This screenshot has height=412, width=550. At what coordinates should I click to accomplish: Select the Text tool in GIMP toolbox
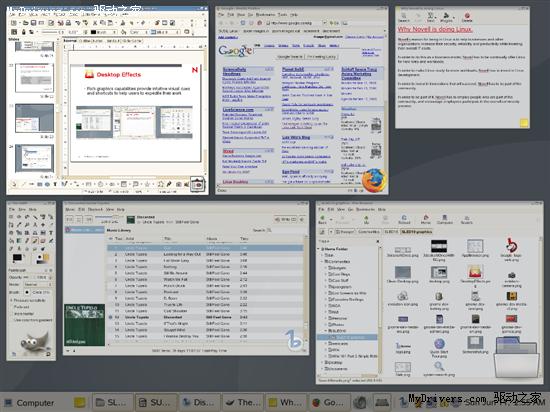pos(51,232)
